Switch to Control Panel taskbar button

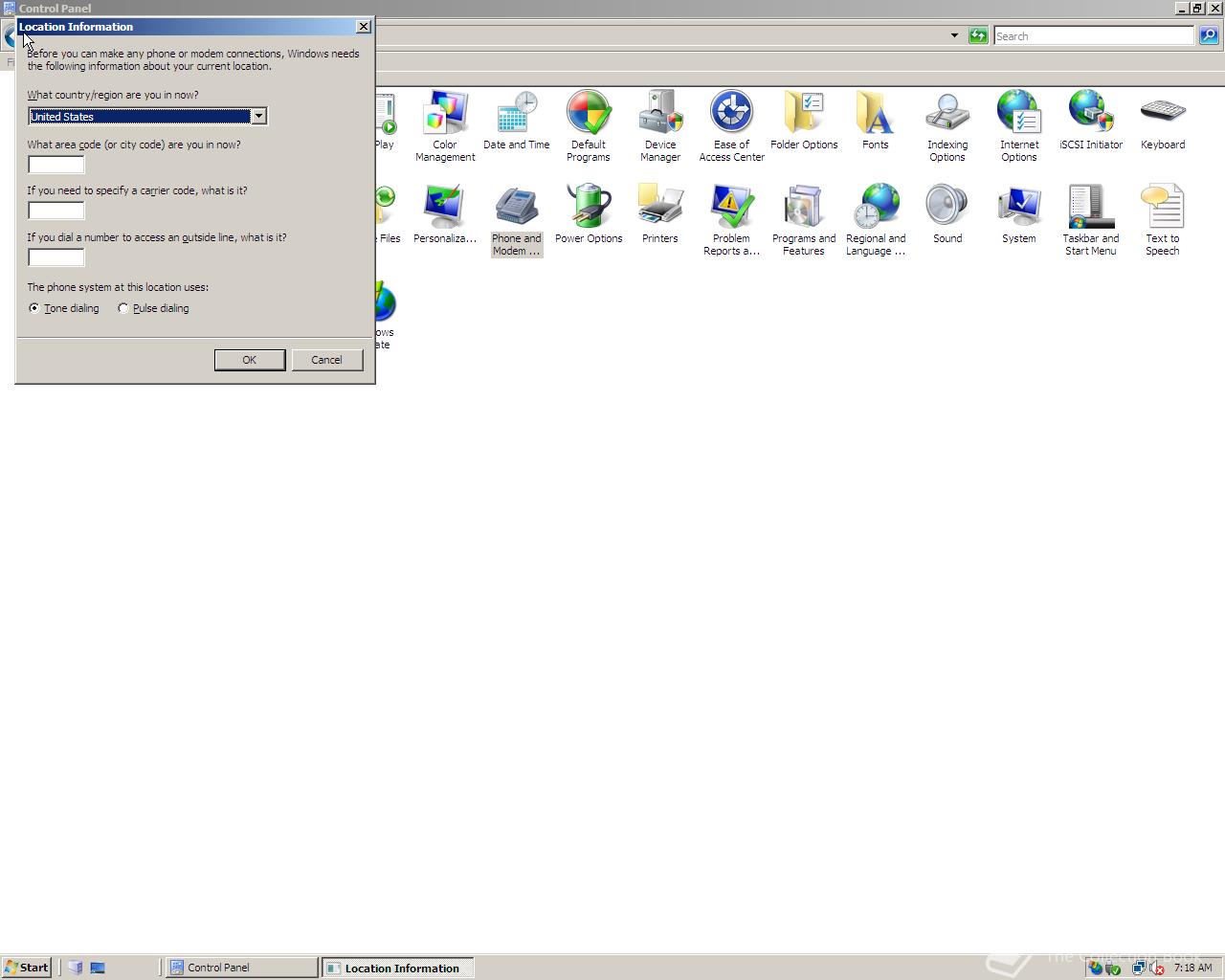pos(242,968)
